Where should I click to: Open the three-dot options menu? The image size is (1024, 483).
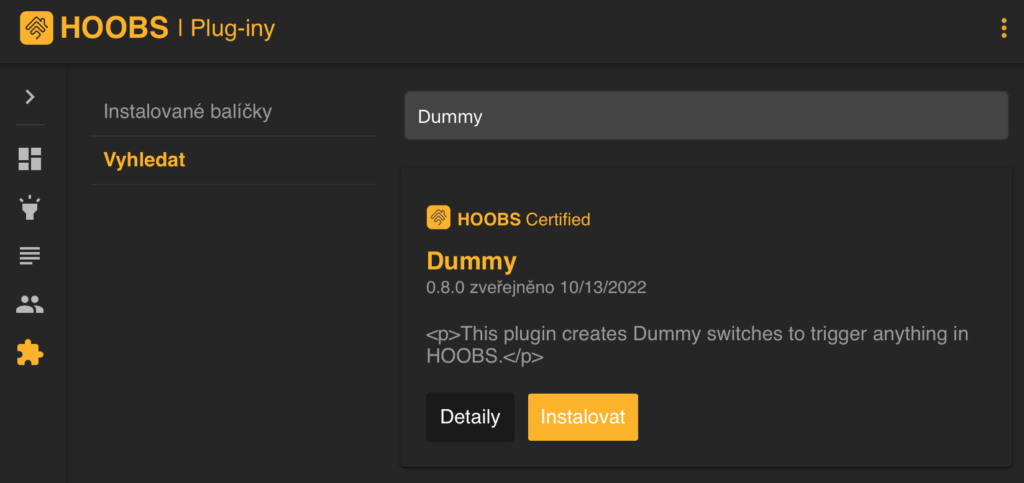[x=1003, y=28]
